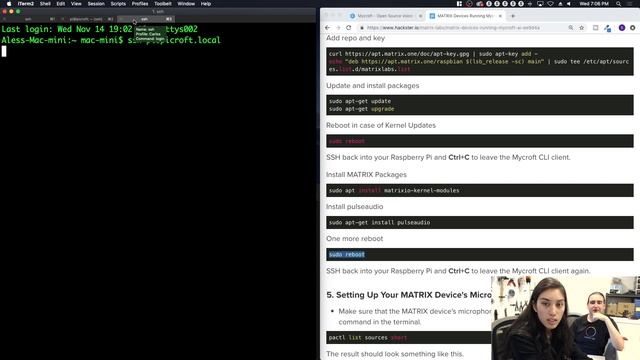Click the leftmost grid icon in menu bar status area
This screenshot has height=360, width=640.
[x=459, y=4]
